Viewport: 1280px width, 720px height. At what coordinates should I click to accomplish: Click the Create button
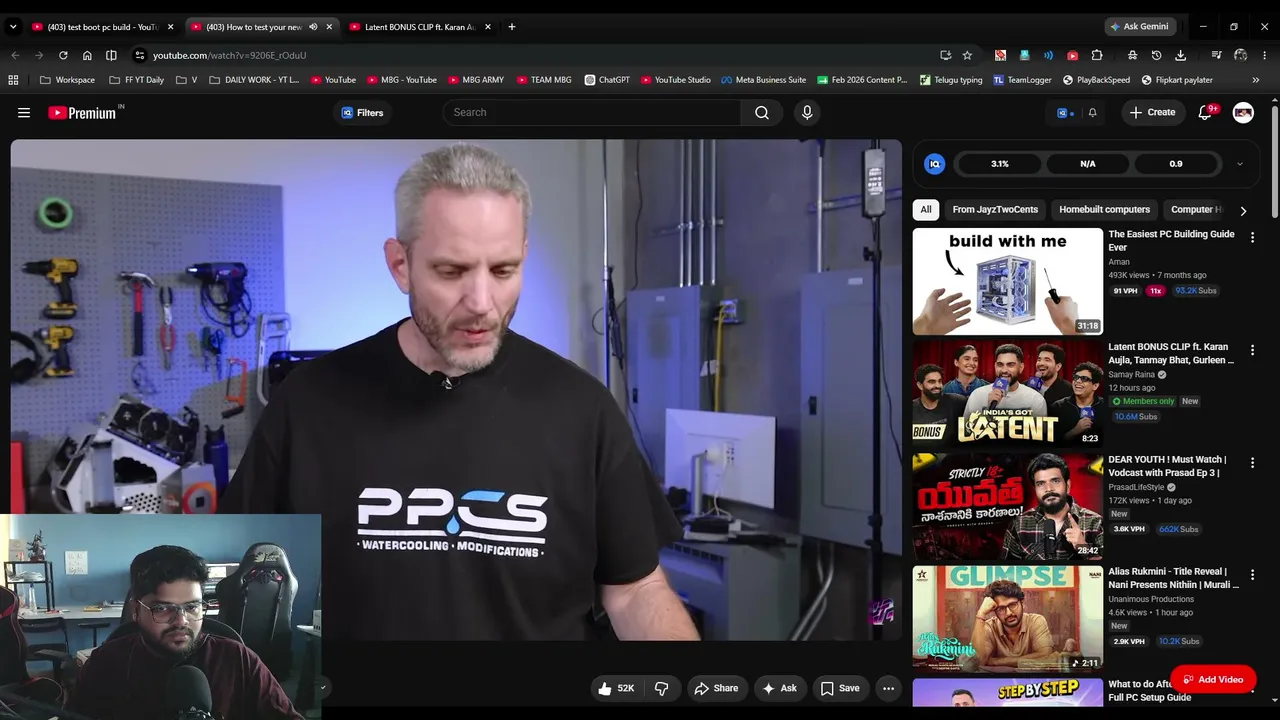tap(1152, 113)
